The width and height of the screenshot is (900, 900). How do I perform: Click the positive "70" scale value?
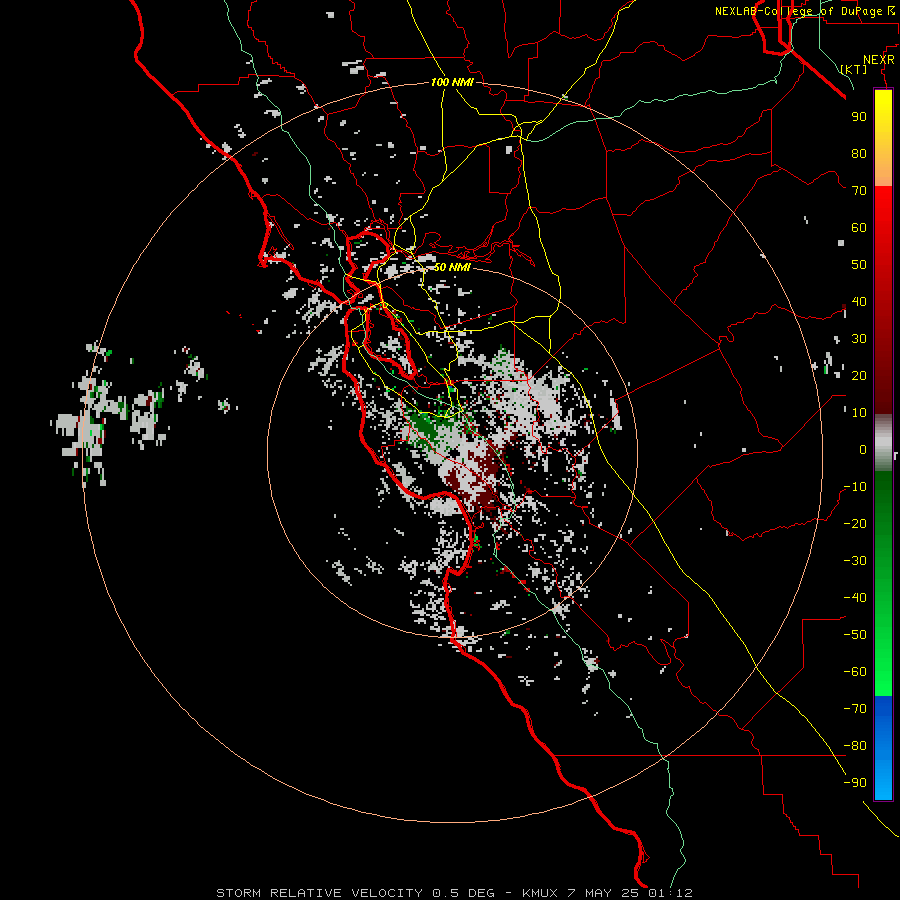[859, 191]
